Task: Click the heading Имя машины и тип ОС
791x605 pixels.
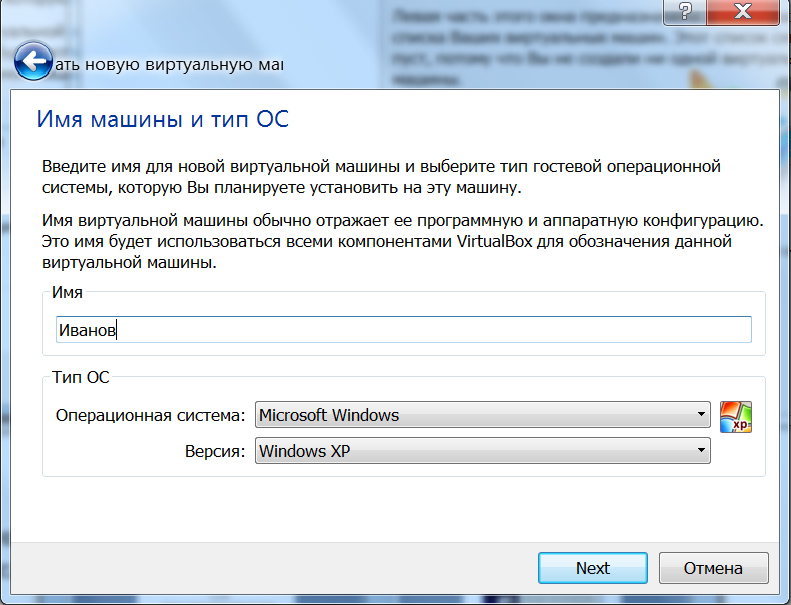Action: click(x=162, y=120)
